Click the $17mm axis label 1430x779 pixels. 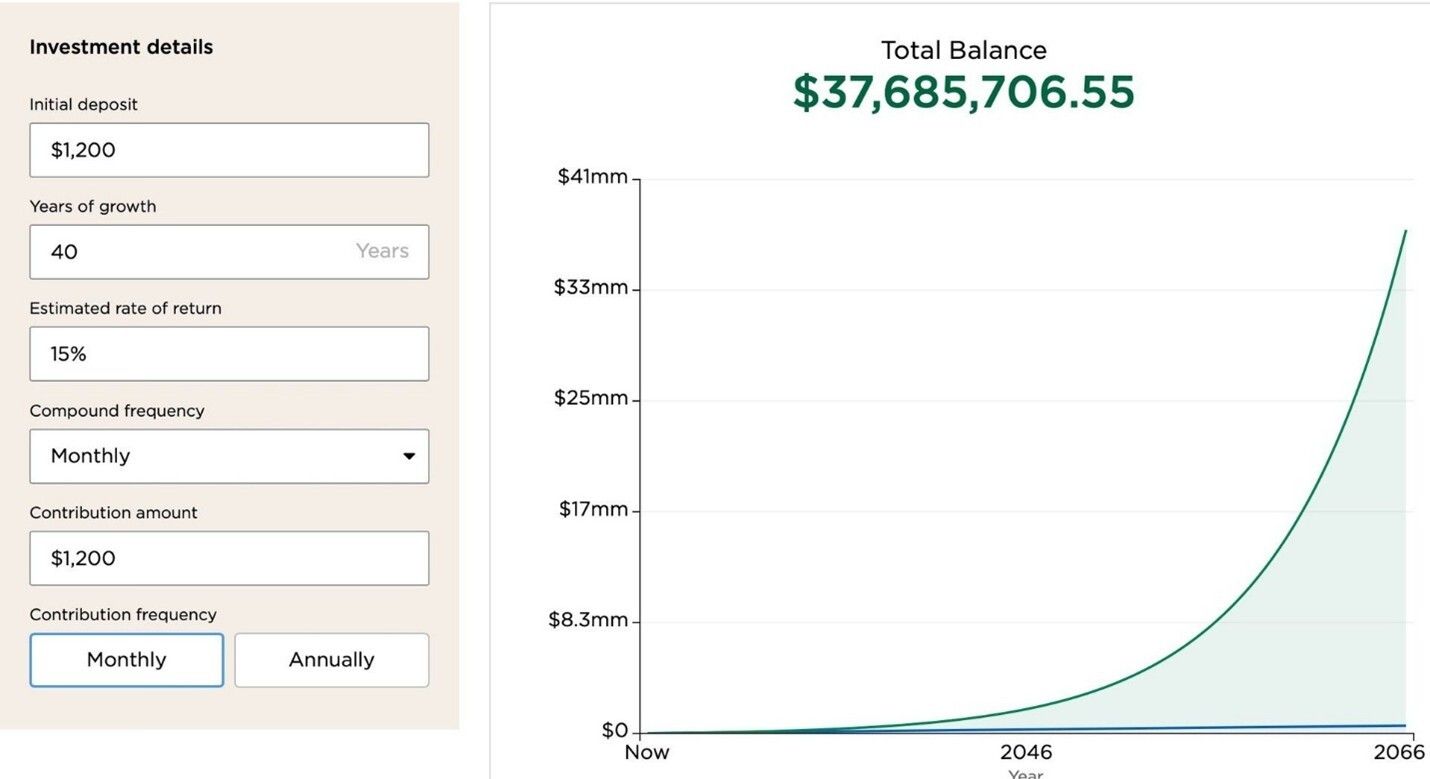593,509
